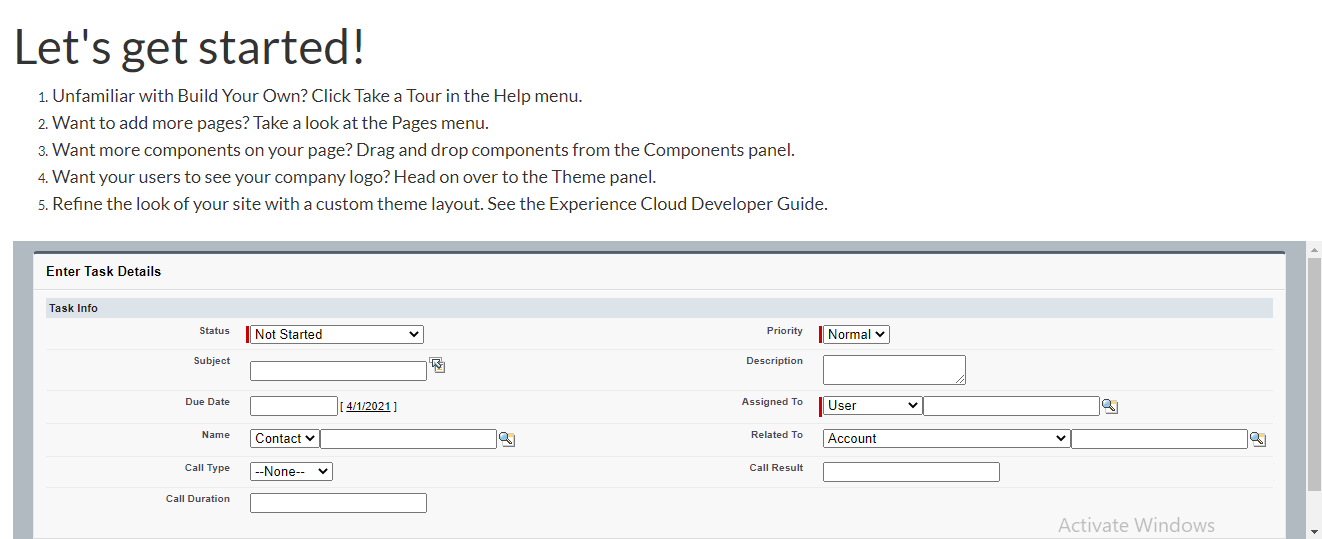Image resolution: width=1322 pixels, height=539 pixels.
Task: Focus the Call Duration input field
Action: pos(338,503)
